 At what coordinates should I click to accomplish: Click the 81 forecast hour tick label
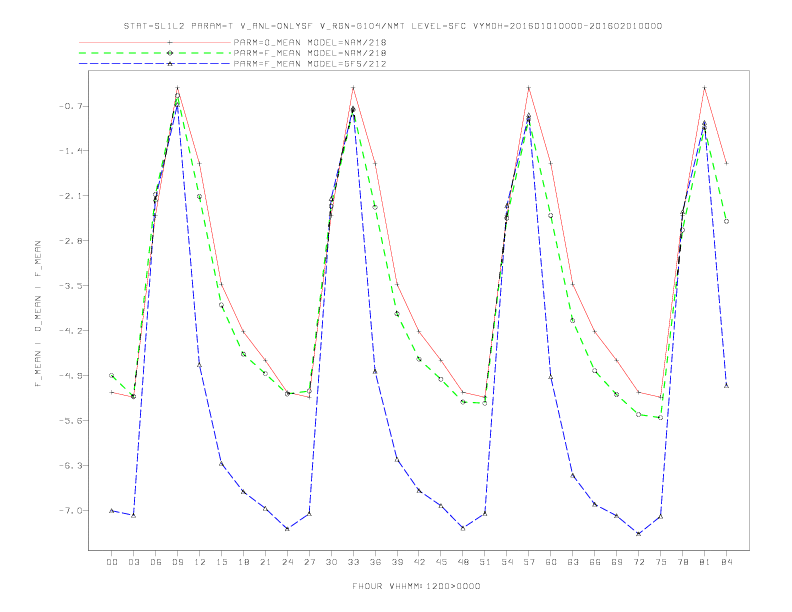(x=705, y=562)
